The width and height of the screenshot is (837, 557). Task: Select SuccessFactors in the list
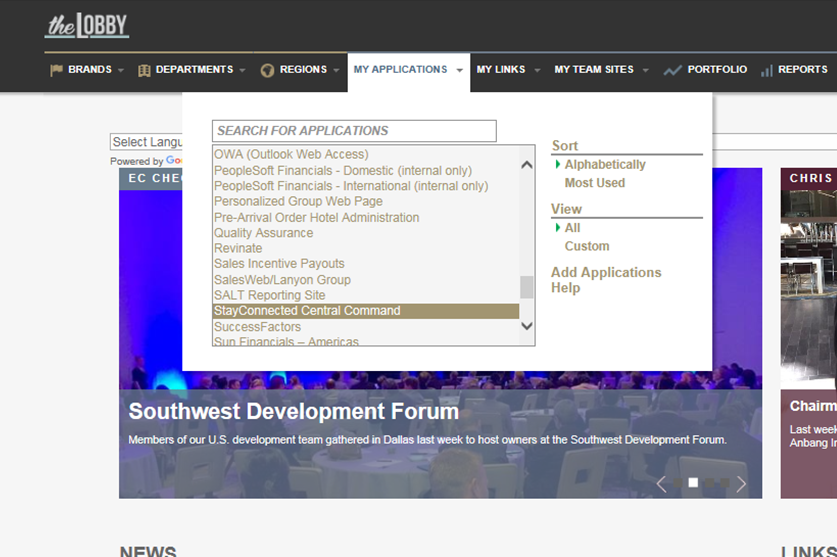tap(257, 327)
